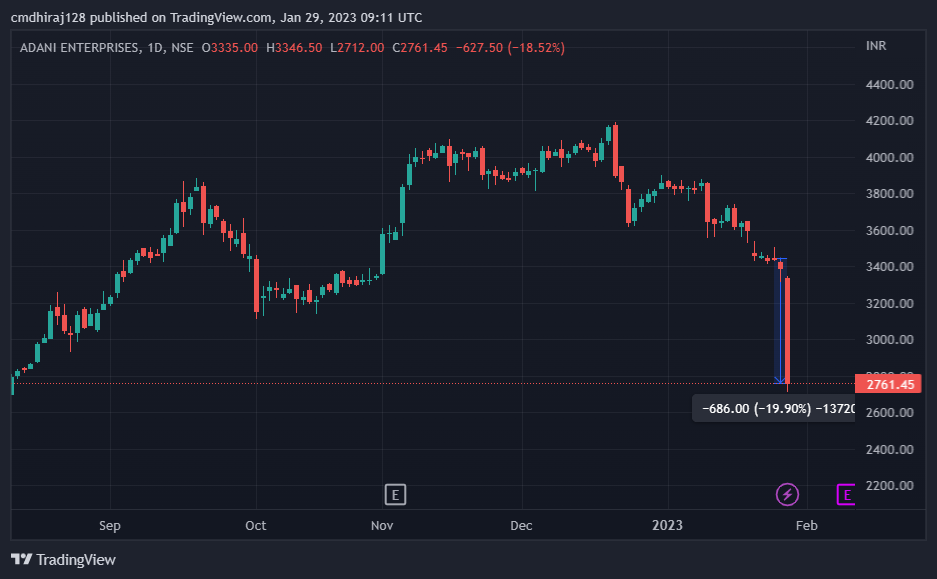Select the 2400.00 price axis label
The height and width of the screenshot is (579, 937).
889,449
